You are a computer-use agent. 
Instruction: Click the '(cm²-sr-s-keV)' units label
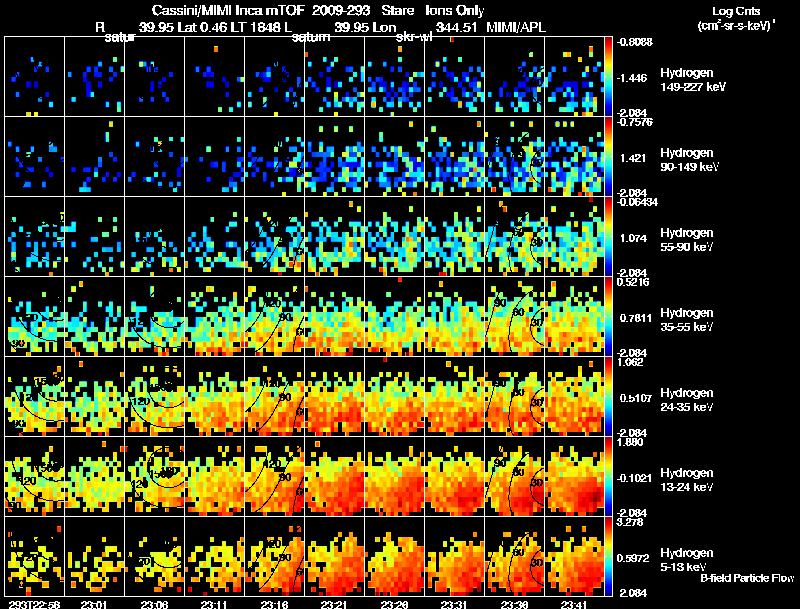point(736,25)
